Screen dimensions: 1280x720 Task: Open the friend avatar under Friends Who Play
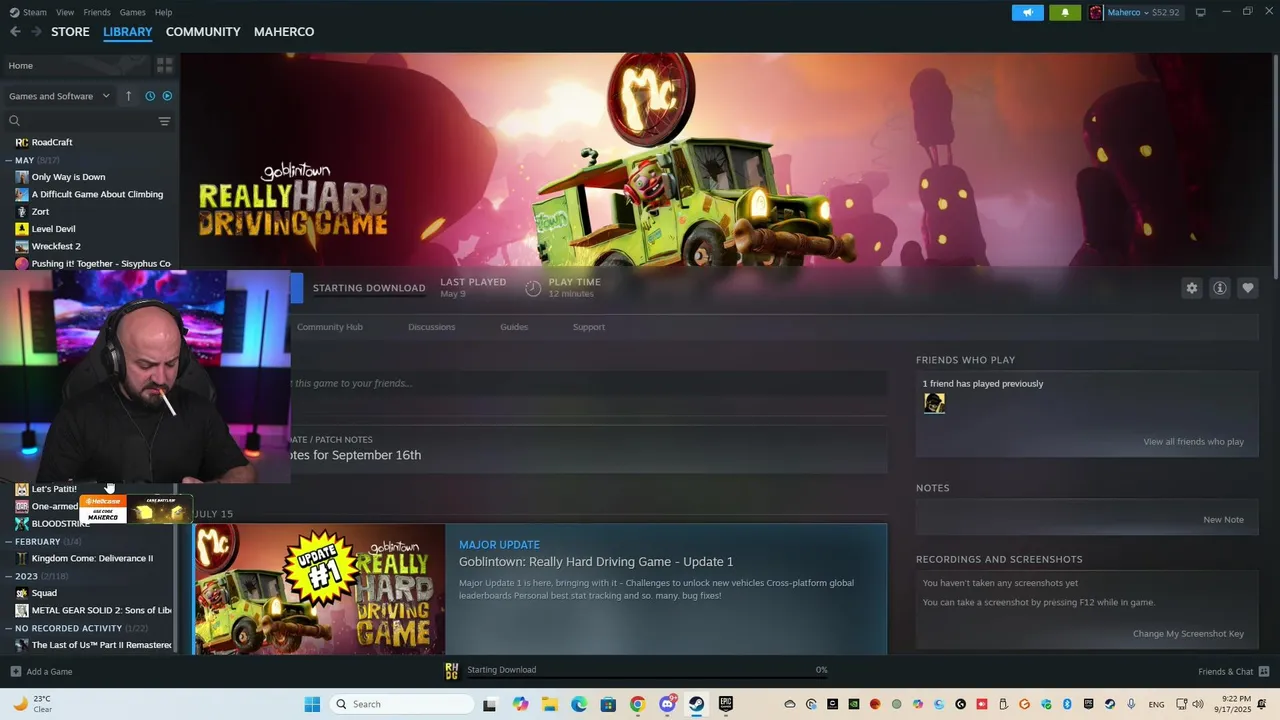[x=934, y=403]
